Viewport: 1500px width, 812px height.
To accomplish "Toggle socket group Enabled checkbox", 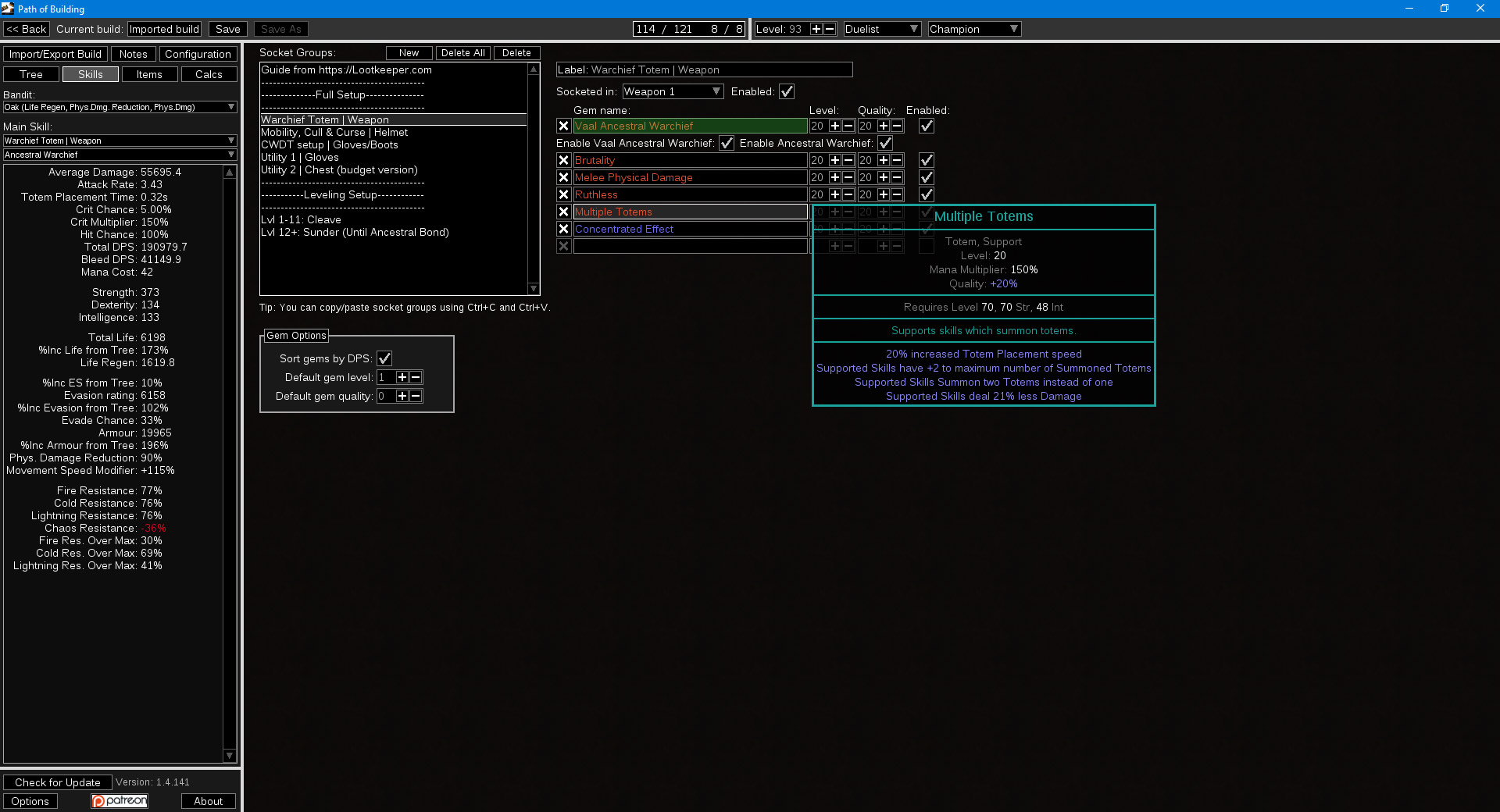I will tap(787, 91).
